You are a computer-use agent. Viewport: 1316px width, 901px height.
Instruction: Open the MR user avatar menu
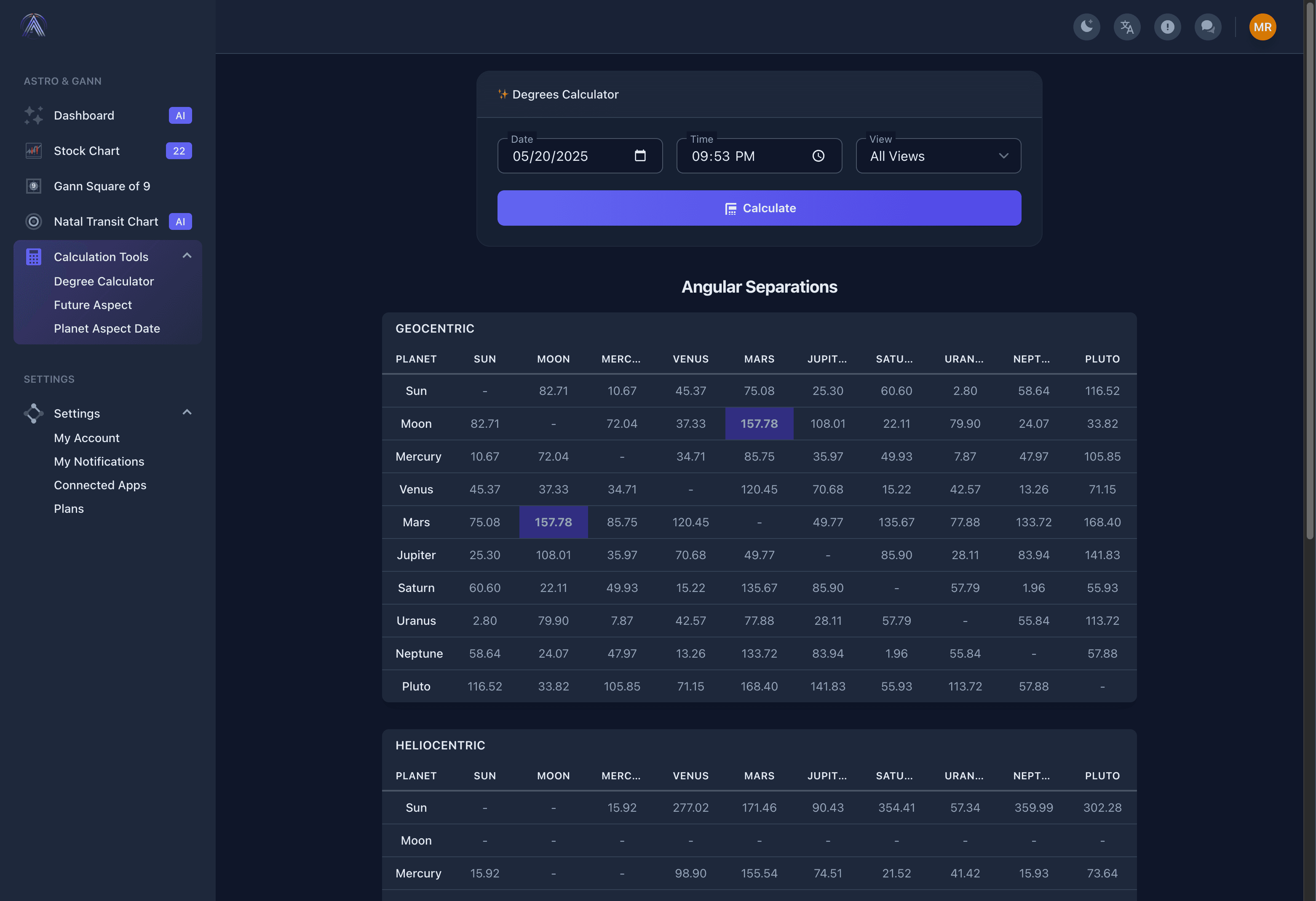pyautogui.click(x=1262, y=27)
